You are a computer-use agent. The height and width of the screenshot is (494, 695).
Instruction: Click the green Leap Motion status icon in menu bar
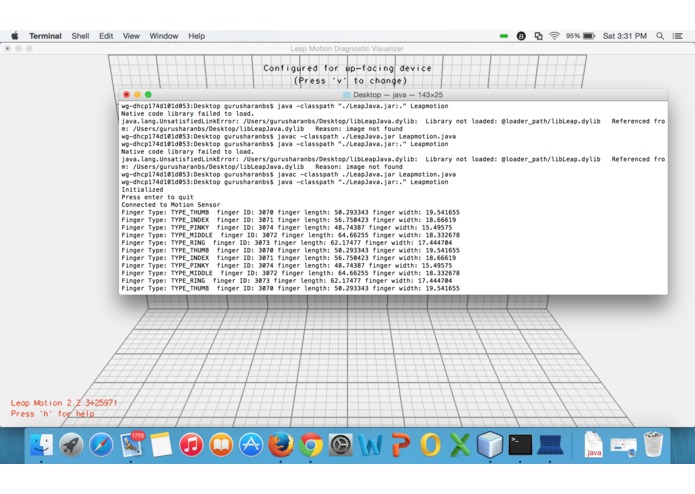[504, 36]
